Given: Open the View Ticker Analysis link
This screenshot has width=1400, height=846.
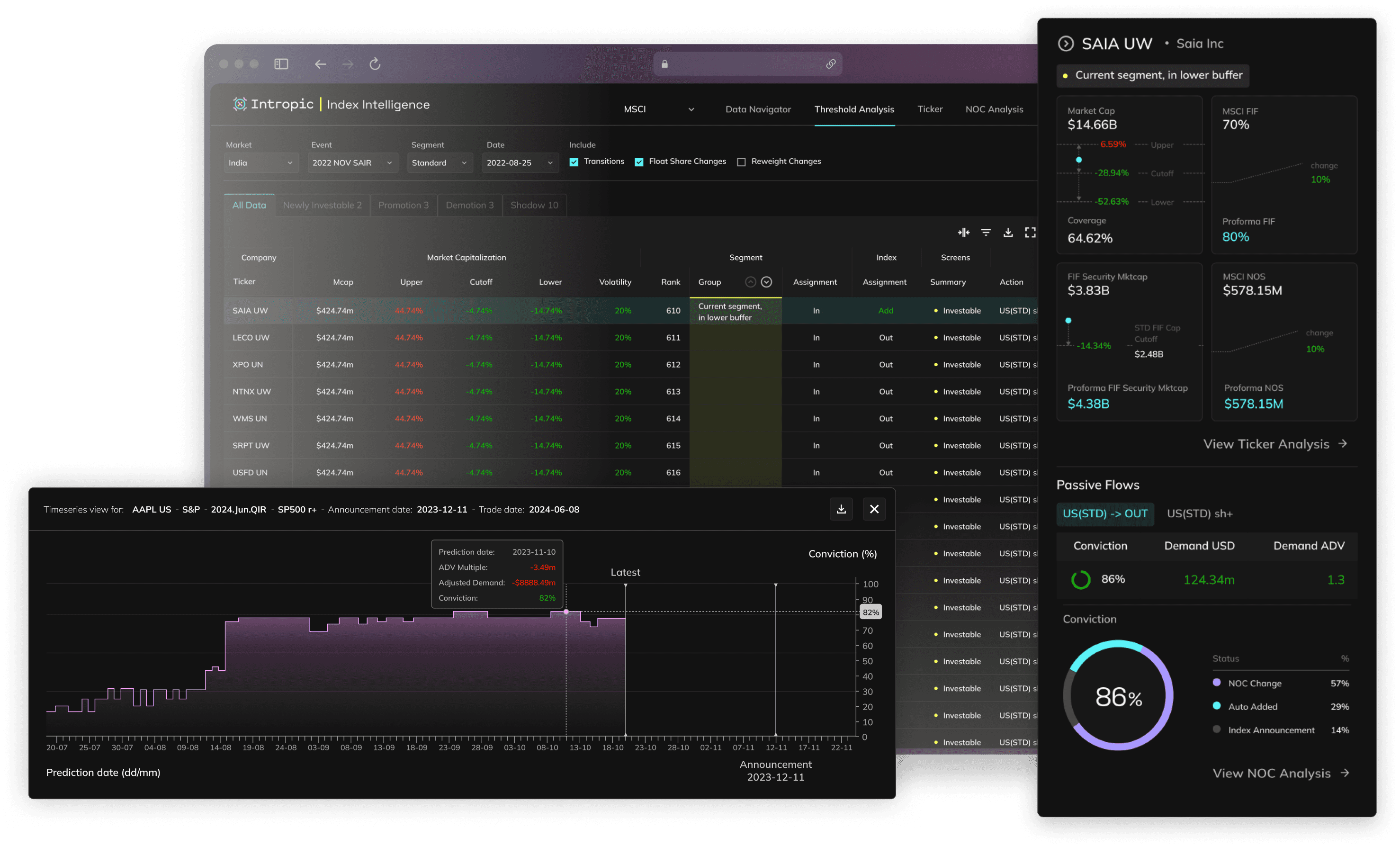Looking at the screenshot, I should point(1274,444).
